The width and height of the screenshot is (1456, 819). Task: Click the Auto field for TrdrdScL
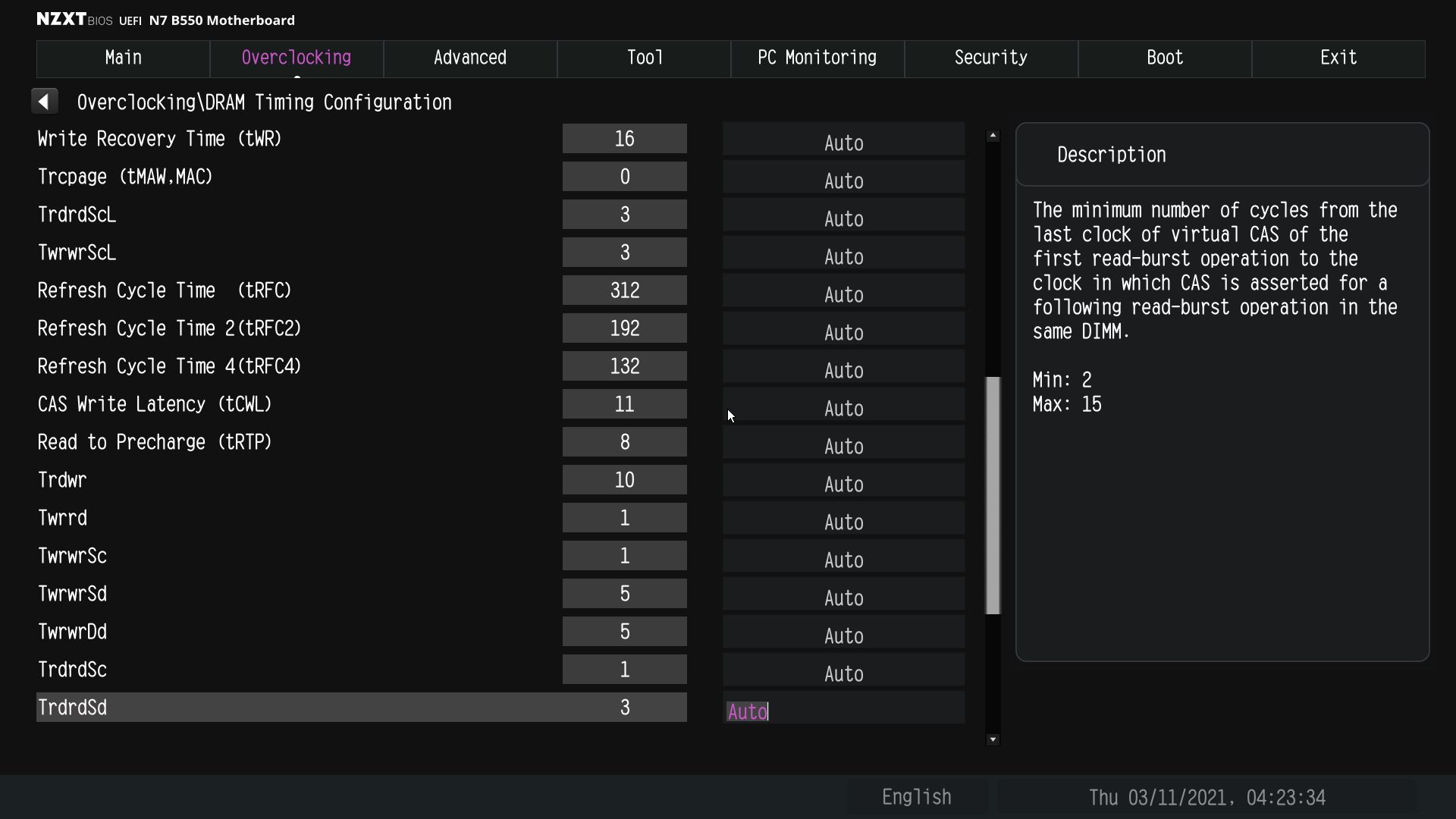pos(843,218)
